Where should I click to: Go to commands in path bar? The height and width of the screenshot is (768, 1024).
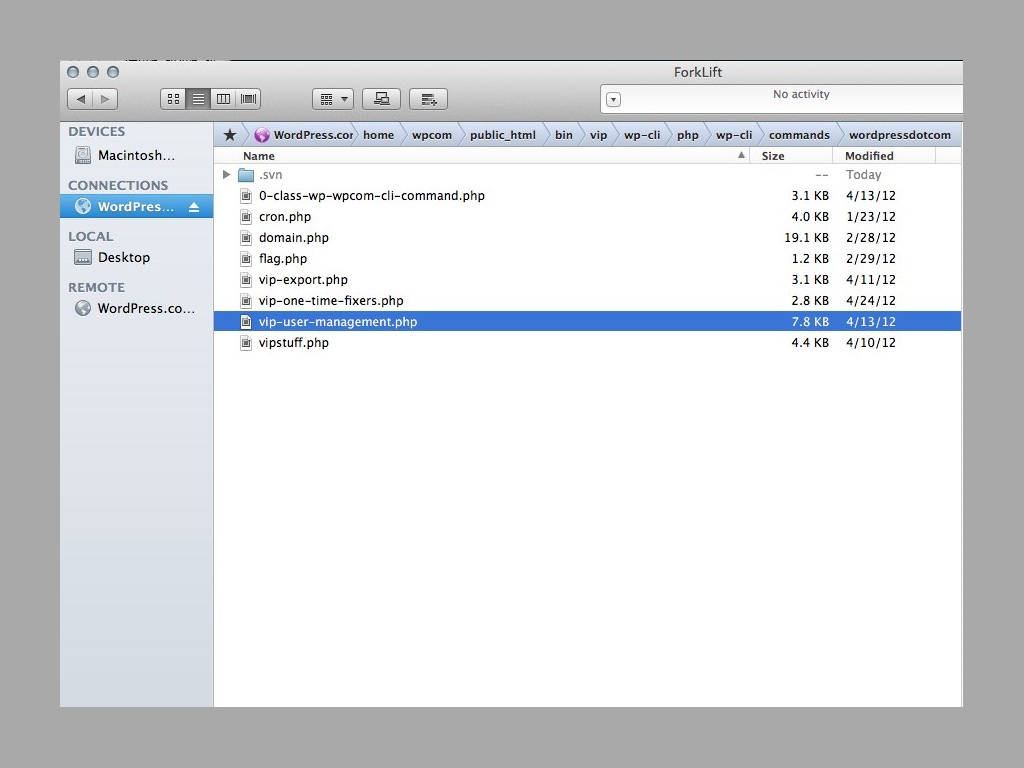click(x=799, y=135)
